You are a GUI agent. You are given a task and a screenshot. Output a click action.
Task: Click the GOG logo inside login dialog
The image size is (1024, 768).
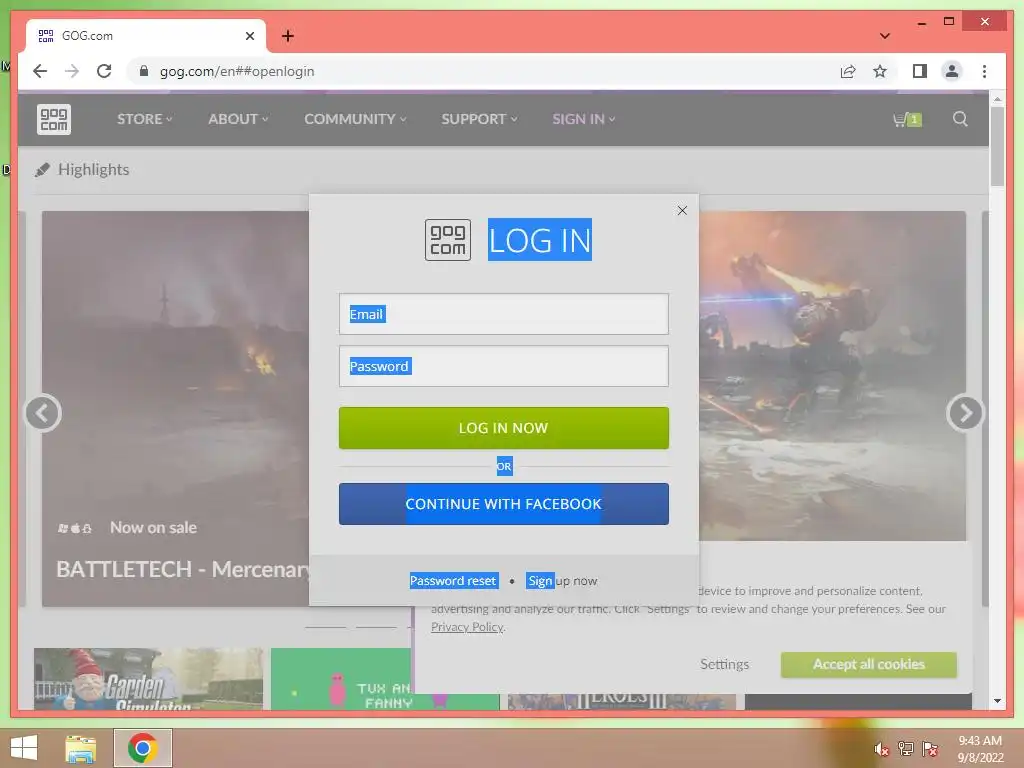click(447, 240)
